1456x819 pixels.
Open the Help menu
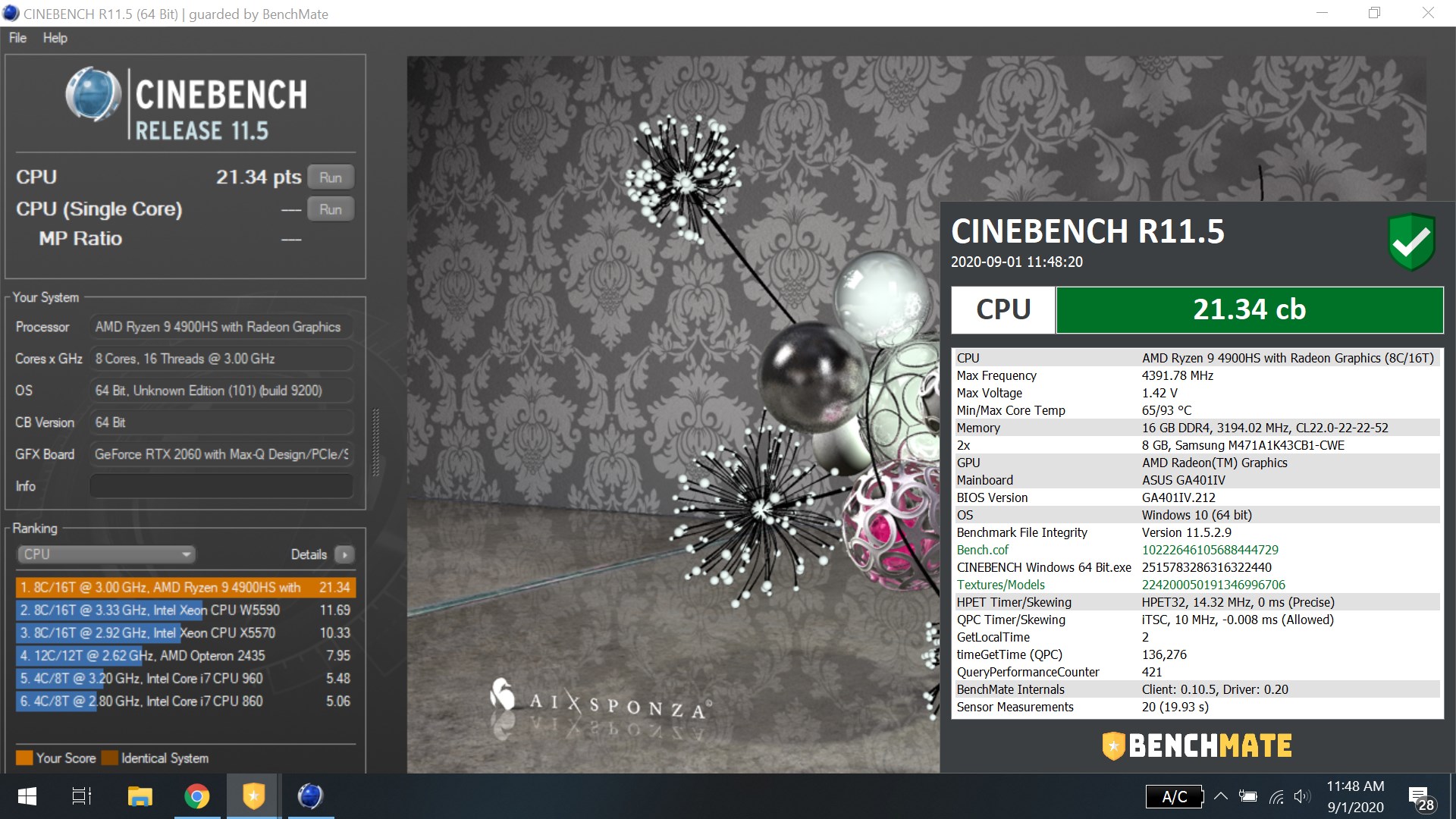(55, 38)
